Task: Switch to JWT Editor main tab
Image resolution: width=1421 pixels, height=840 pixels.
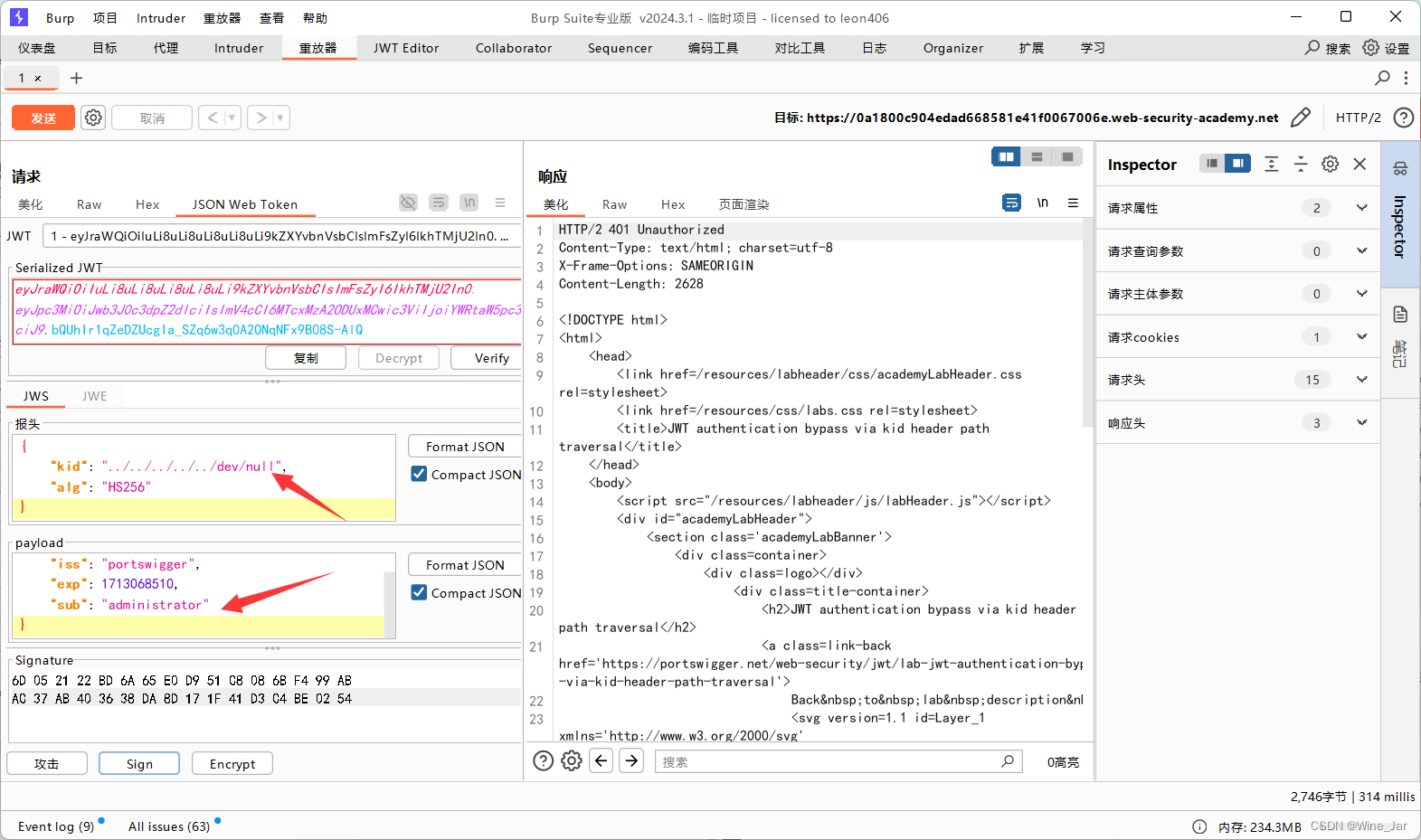Action: coord(406,48)
